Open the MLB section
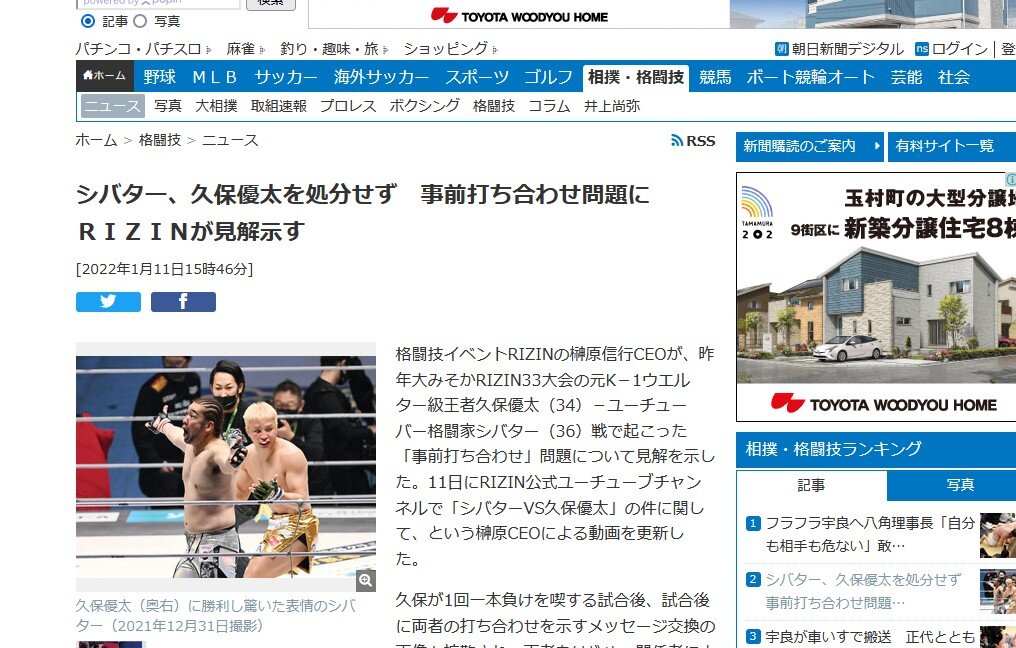 pyautogui.click(x=214, y=77)
